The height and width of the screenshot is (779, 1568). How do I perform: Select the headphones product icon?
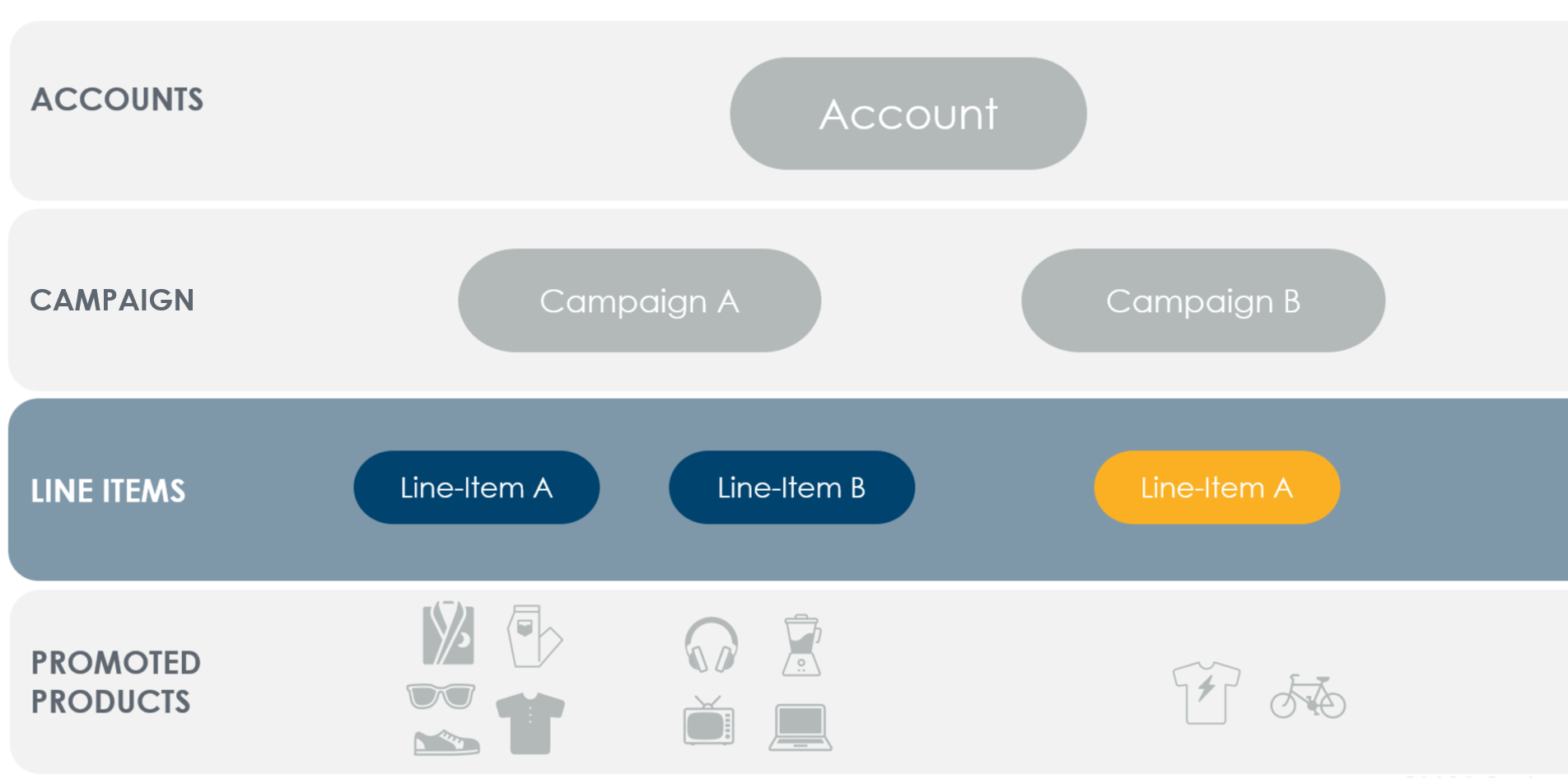(x=712, y=645)
